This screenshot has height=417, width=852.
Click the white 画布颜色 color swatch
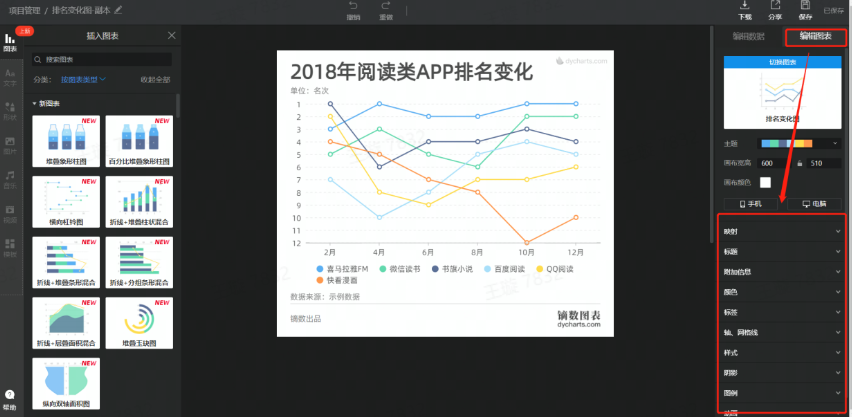765,182
